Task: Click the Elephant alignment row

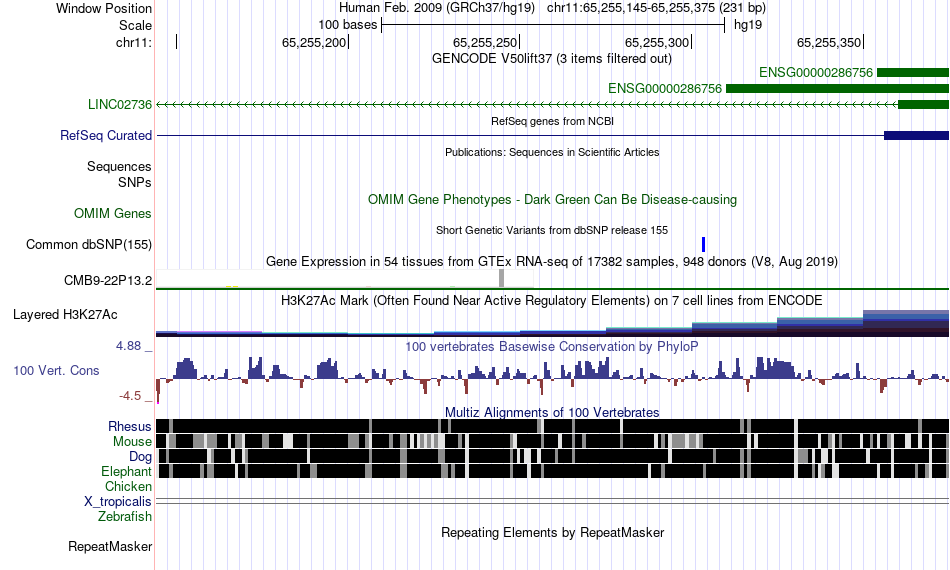Action: (552, 471)
